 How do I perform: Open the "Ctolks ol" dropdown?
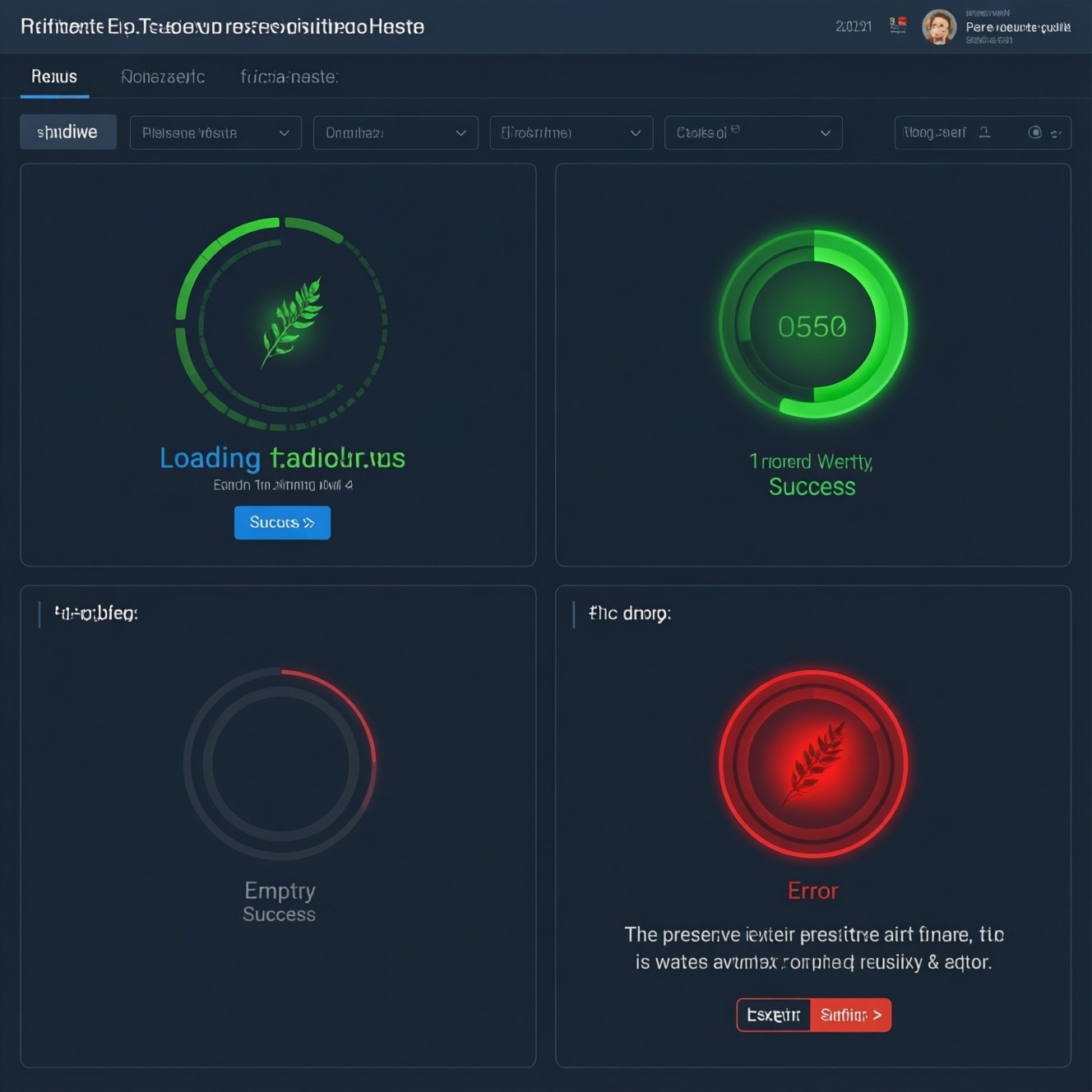click(x=753, y=132)
